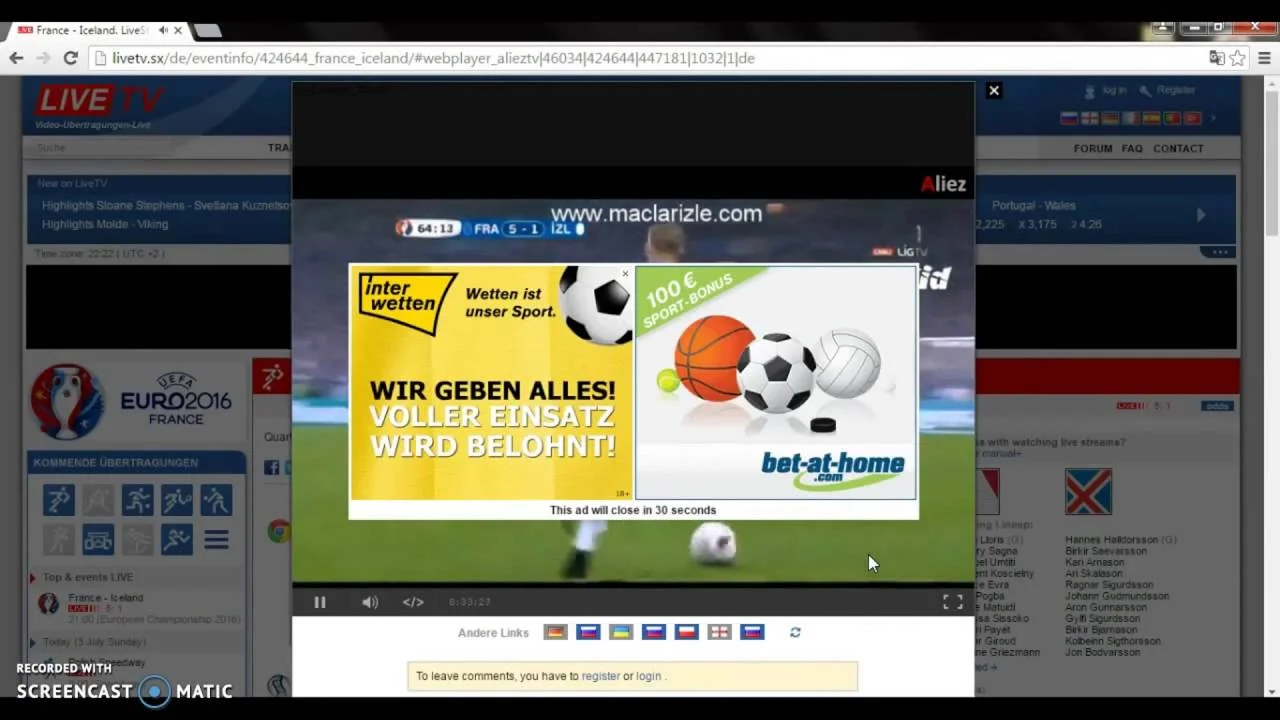
Task: Open all sports list hamburger icon
Action: (216, 540)
